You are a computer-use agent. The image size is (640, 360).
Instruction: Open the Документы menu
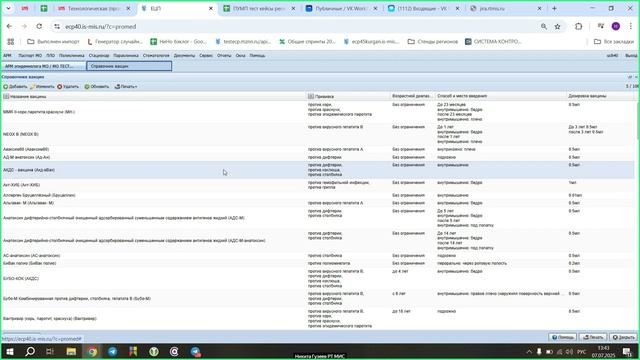[184, 56]
